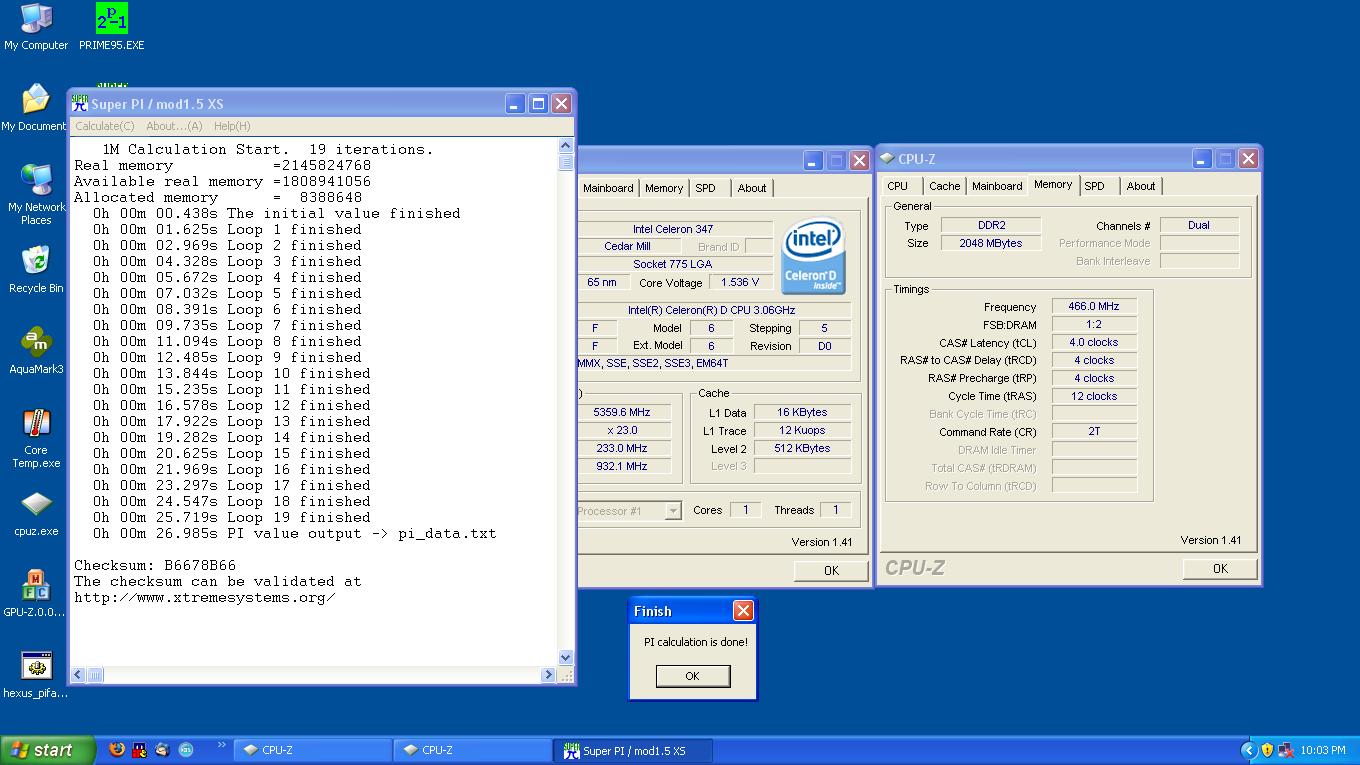Click Super PI horizontal scrollbar right arrow
The height and width of the screenshot is (765, 1360).
click(x=548, y=675)
